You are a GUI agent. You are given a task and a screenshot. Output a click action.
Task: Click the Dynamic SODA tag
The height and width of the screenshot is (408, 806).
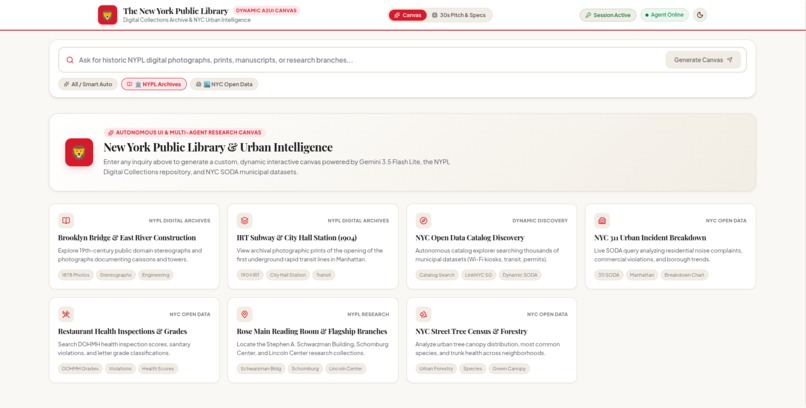(x=520, y=275)
